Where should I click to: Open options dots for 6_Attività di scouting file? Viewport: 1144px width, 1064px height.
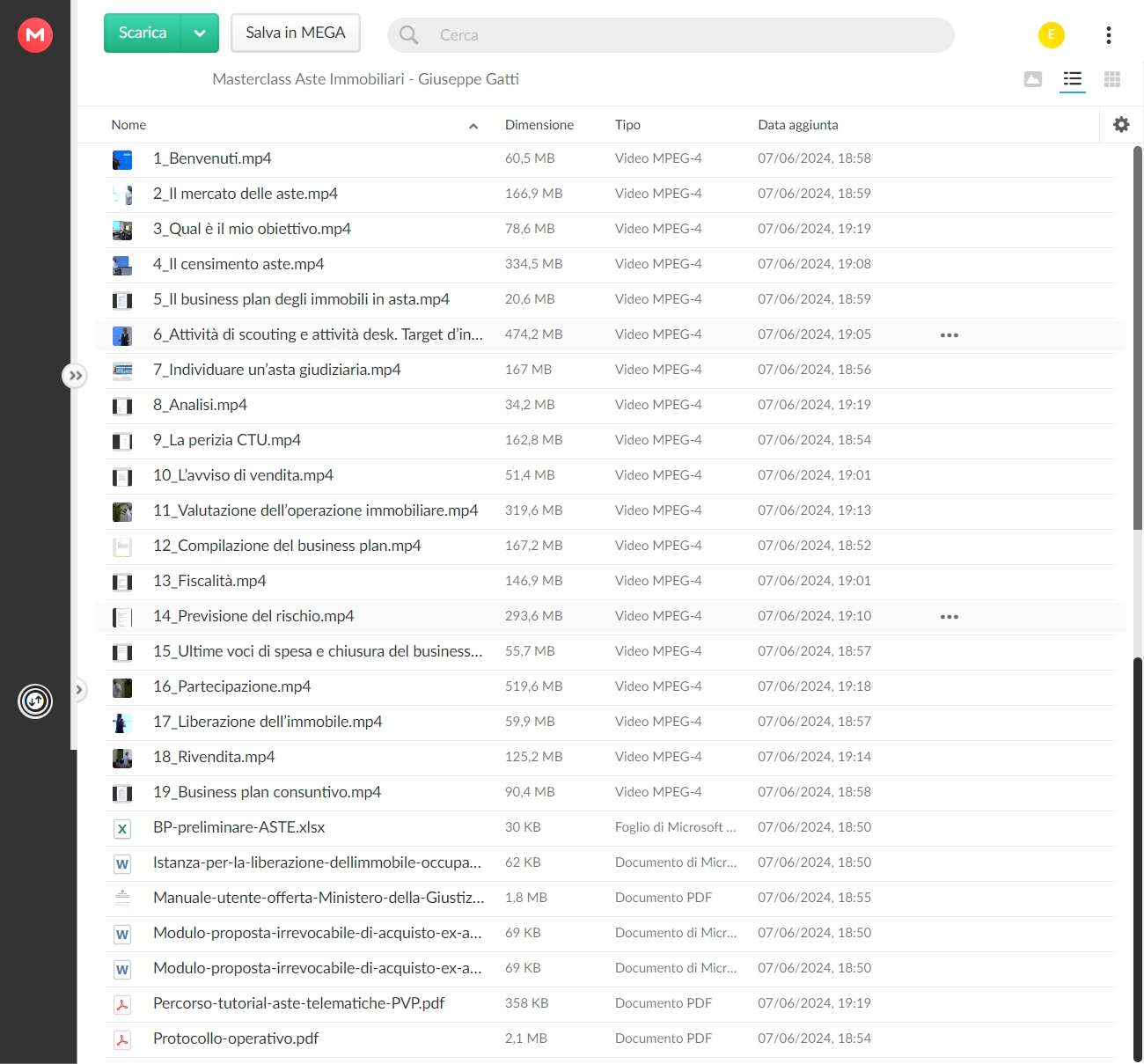(949, 335)
